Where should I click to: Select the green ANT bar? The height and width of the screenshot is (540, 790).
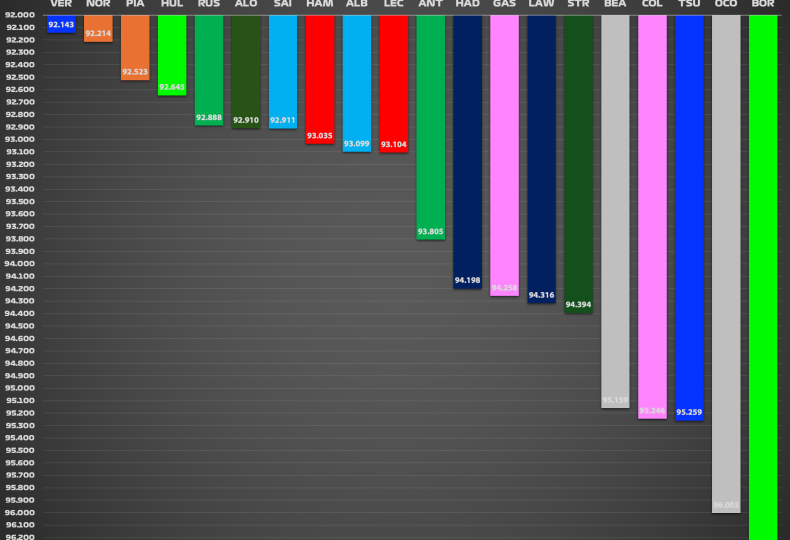[431, 120]
